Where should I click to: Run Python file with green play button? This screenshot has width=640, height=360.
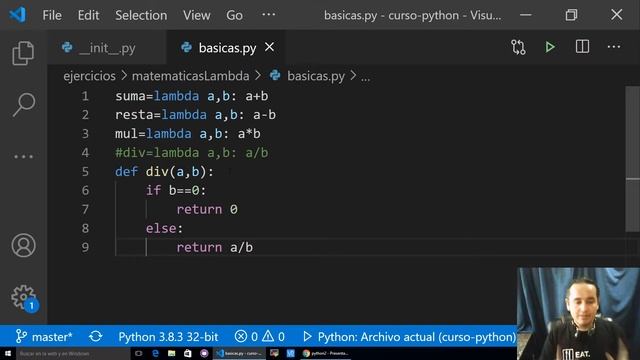click(x=550, y=47)
